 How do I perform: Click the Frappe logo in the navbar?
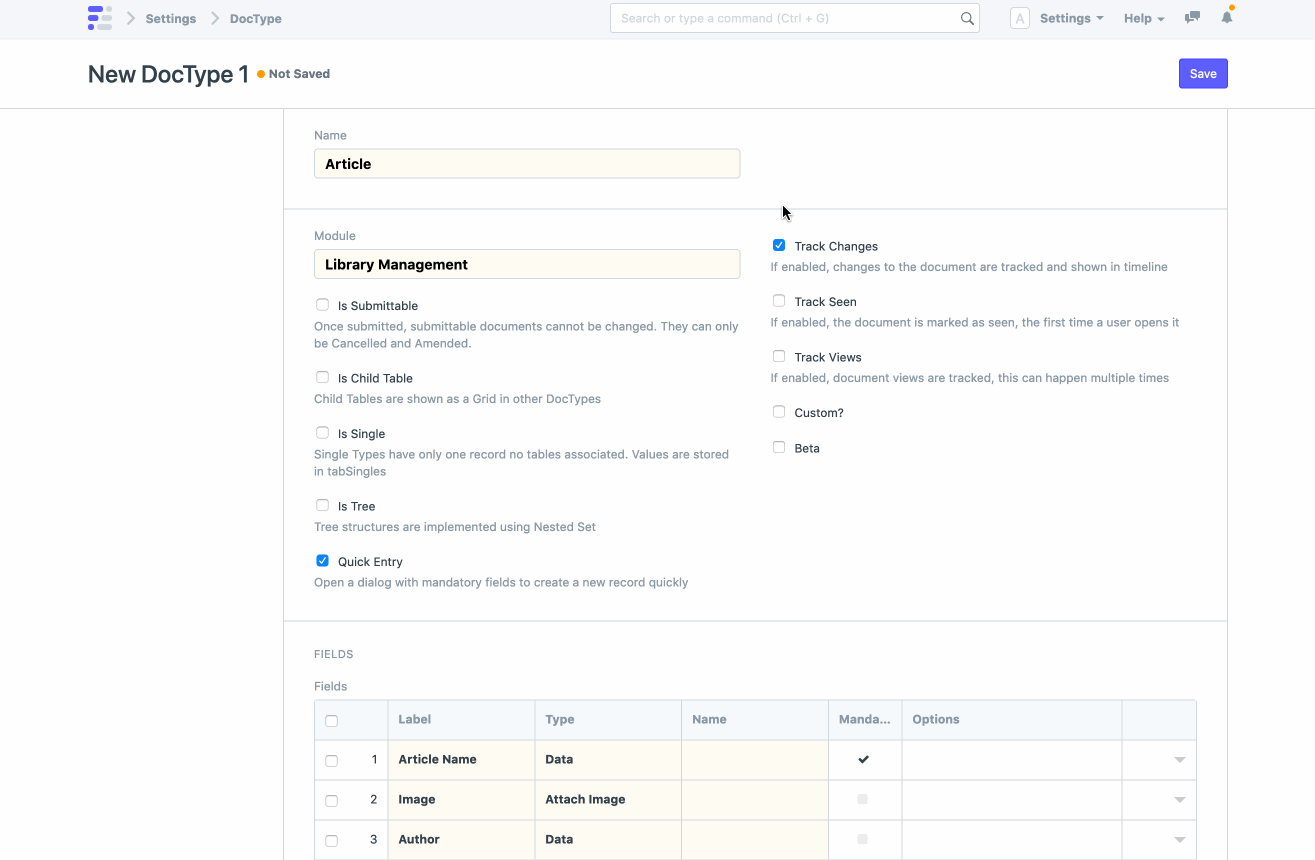[100, 17]
